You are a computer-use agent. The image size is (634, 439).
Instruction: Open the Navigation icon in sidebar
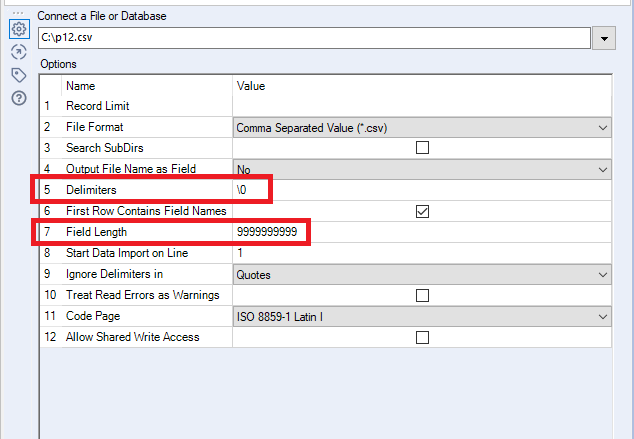18,52
